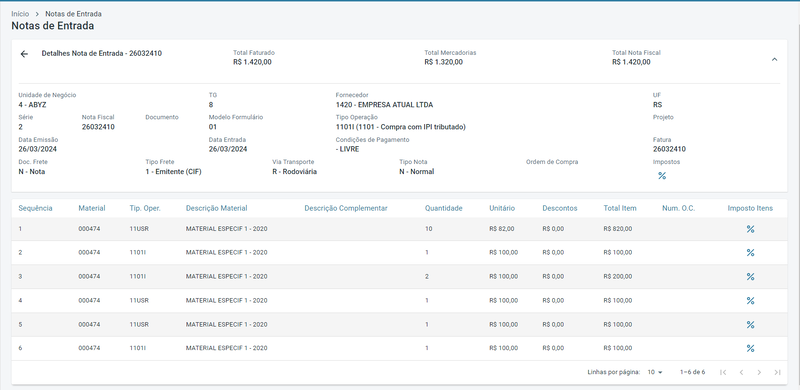
Task: Sort by Sequência column header
Action: (35, 208)
